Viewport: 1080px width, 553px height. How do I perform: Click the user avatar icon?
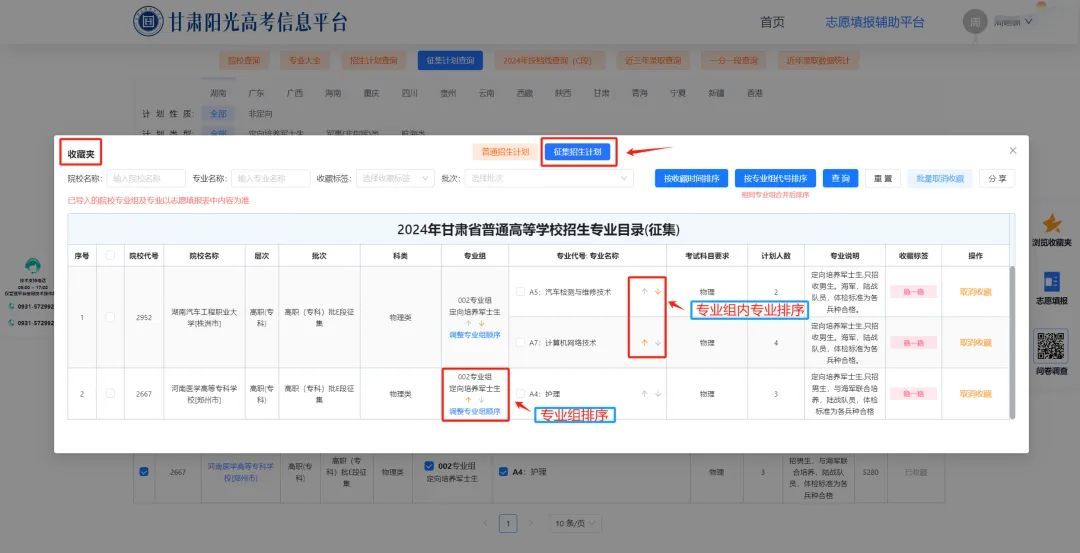pyautogui.click(x=975, y=21)
